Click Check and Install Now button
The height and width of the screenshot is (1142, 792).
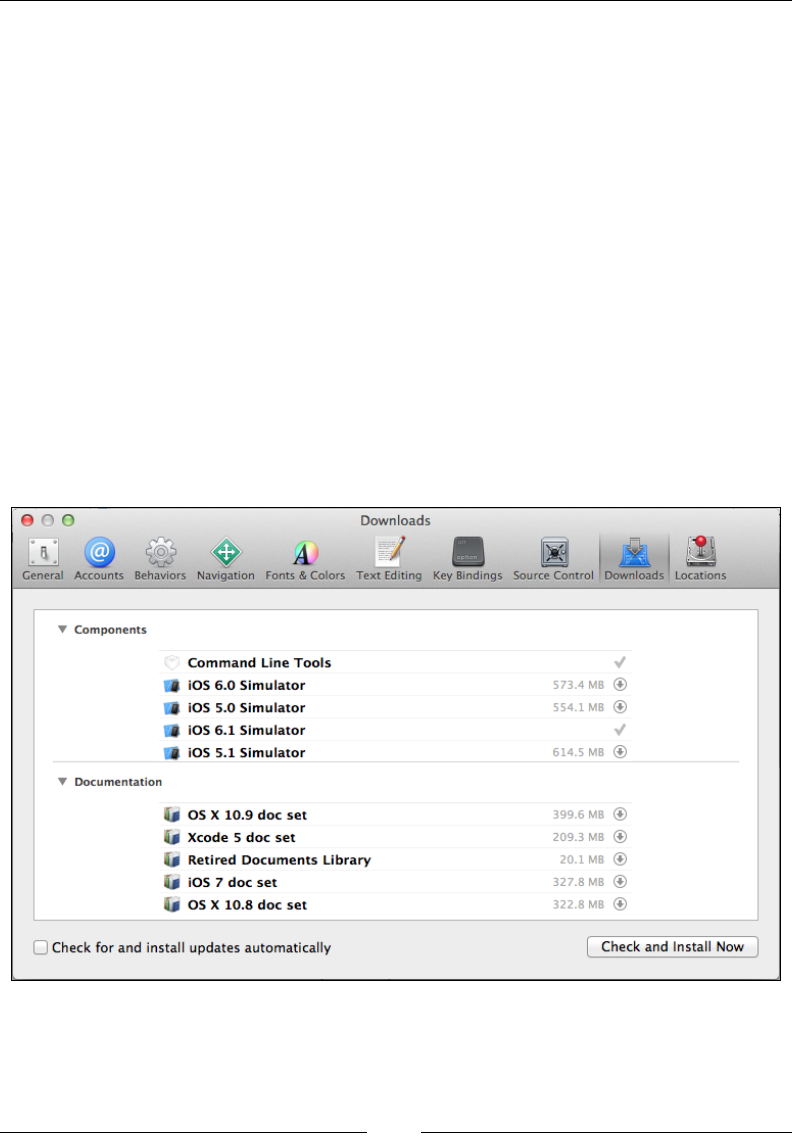[x=673, y=947]
